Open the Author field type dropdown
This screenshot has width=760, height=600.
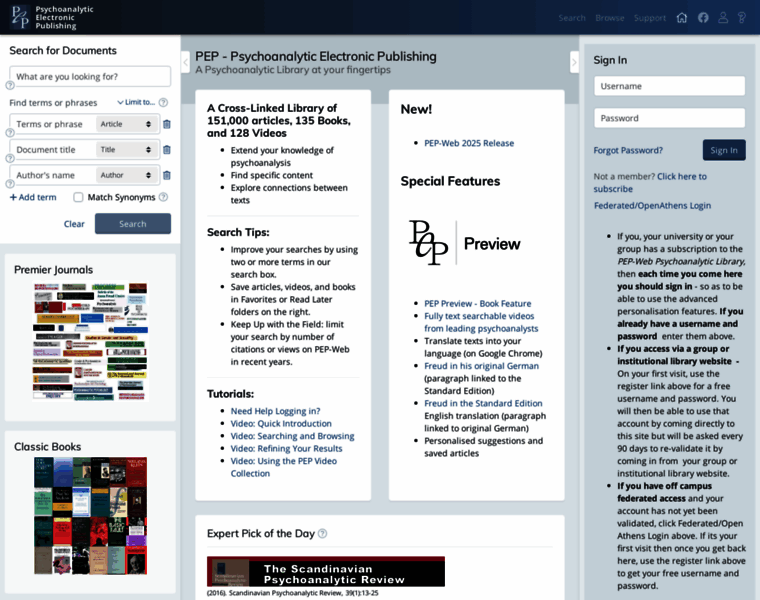click(x=126, y=175)
